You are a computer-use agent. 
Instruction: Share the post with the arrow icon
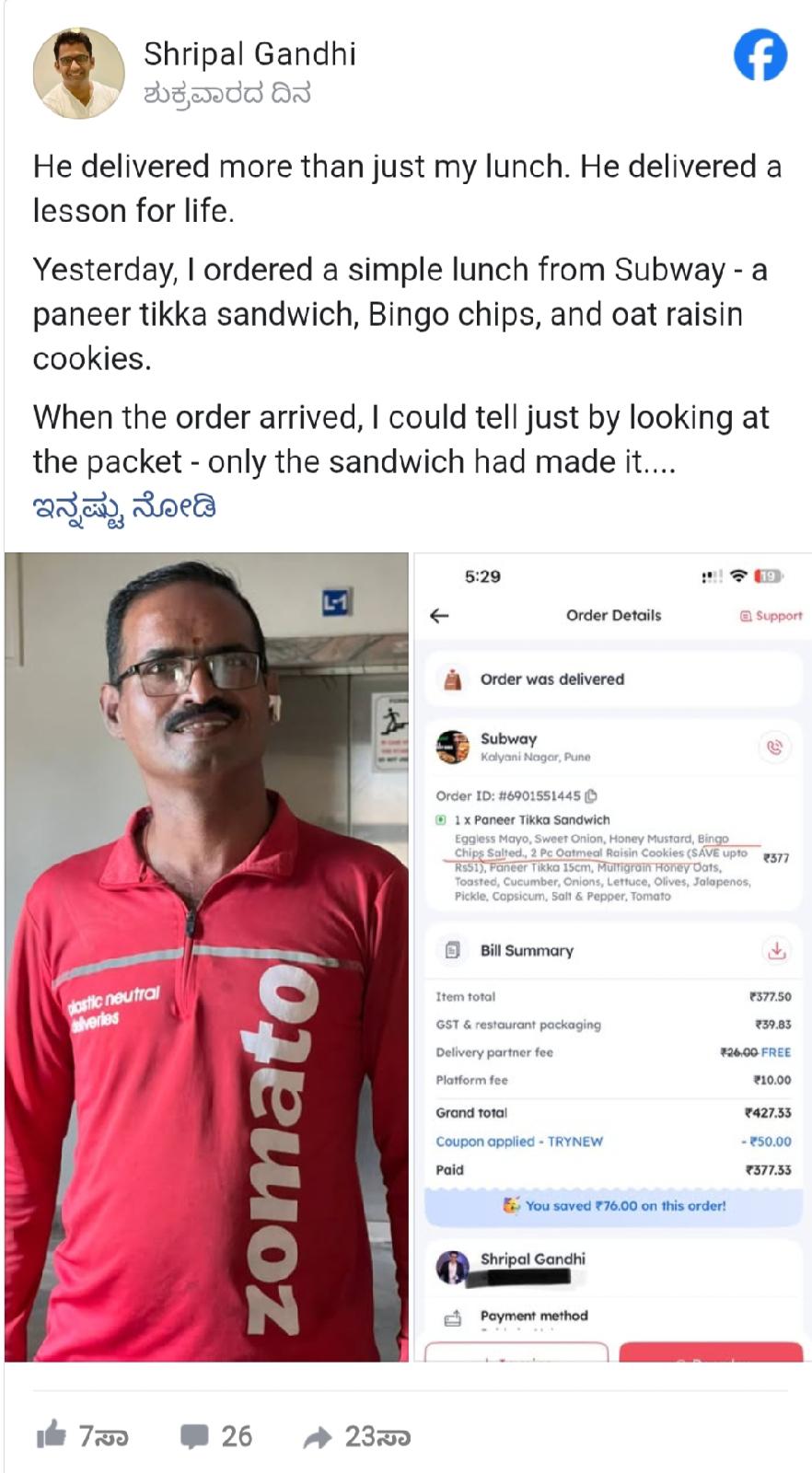(318, 1437)
